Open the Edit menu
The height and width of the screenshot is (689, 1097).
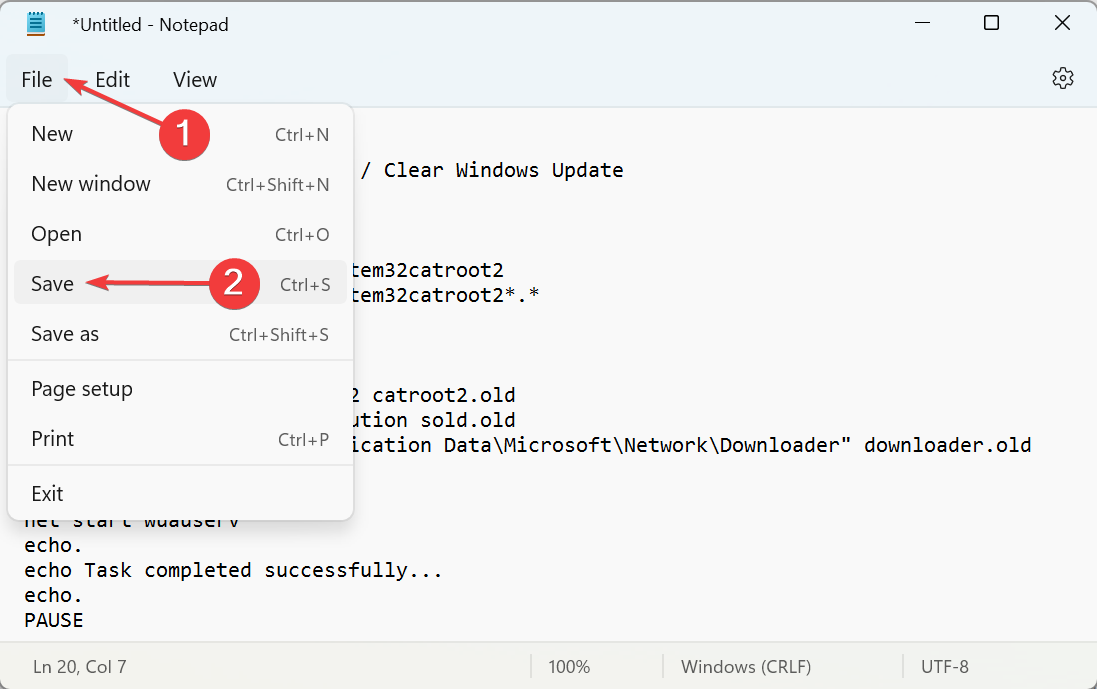pos(113,80)
